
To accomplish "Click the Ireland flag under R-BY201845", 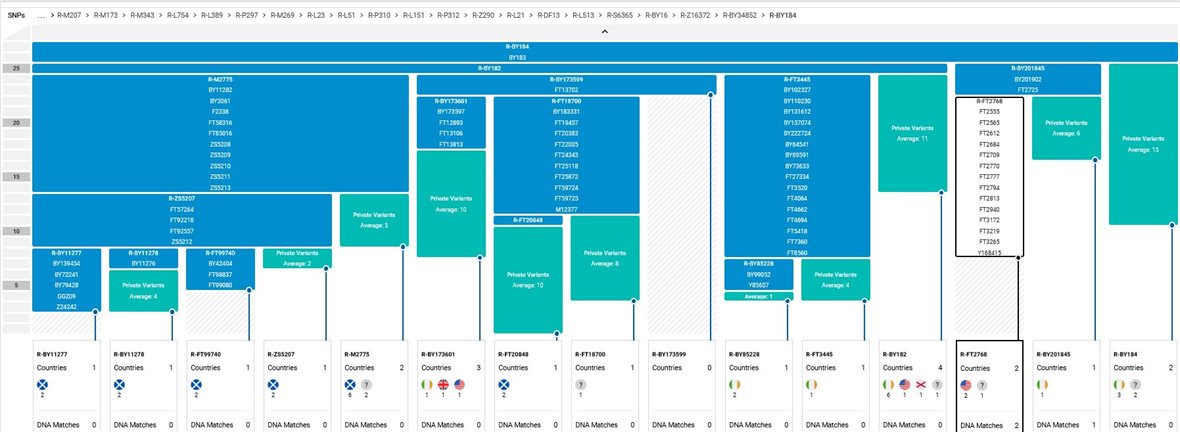I will [x=1042, y=384].
